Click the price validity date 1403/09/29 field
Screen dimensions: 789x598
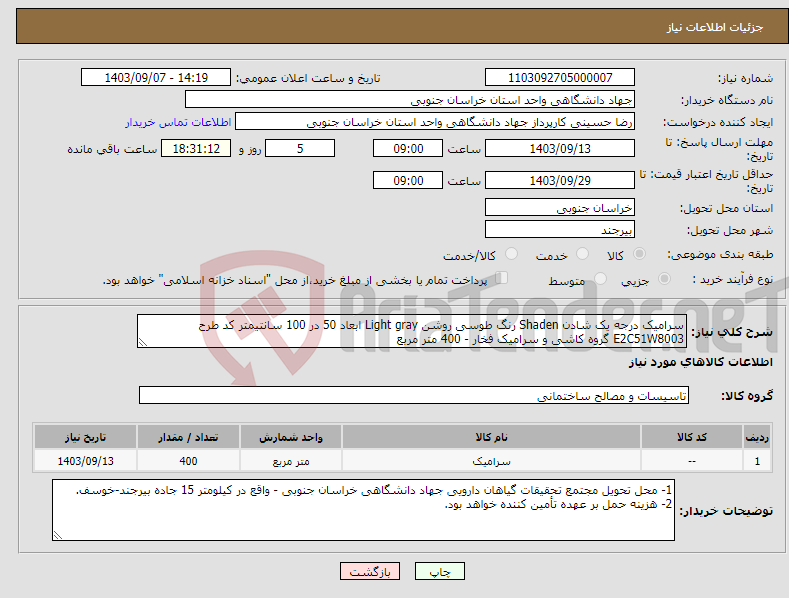click(x=560, y=180)
